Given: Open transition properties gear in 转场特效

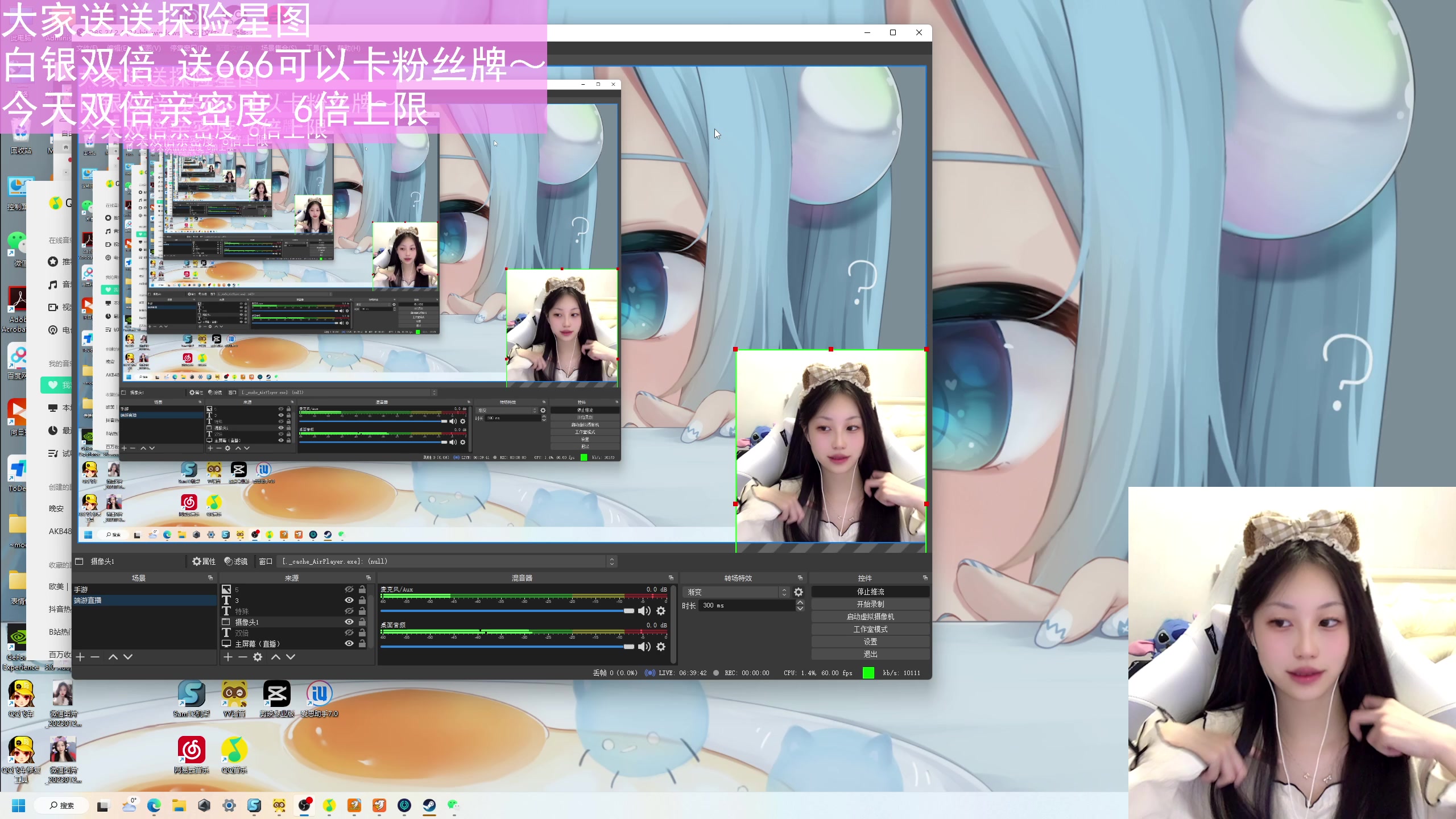Looking at the screenshot, I should click(799, 592).
